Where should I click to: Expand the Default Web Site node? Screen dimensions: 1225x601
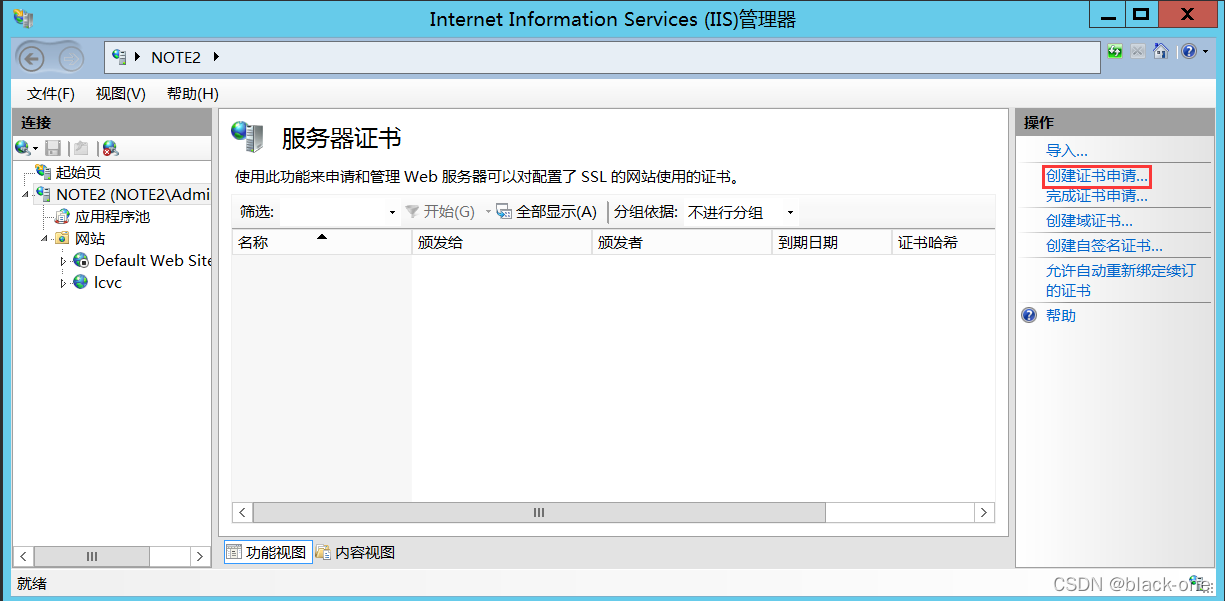(x=64, y=260)
